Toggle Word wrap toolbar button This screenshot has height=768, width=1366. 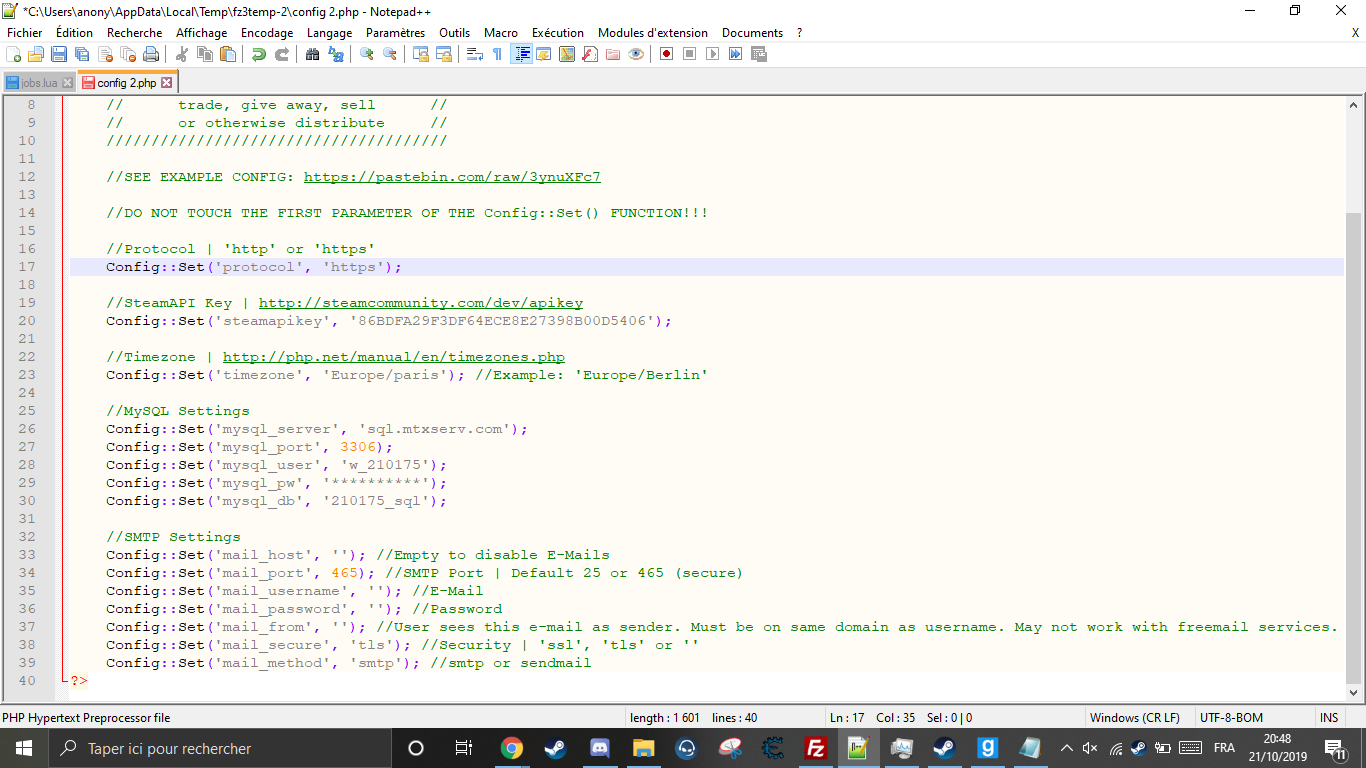[x=474, y=54]
